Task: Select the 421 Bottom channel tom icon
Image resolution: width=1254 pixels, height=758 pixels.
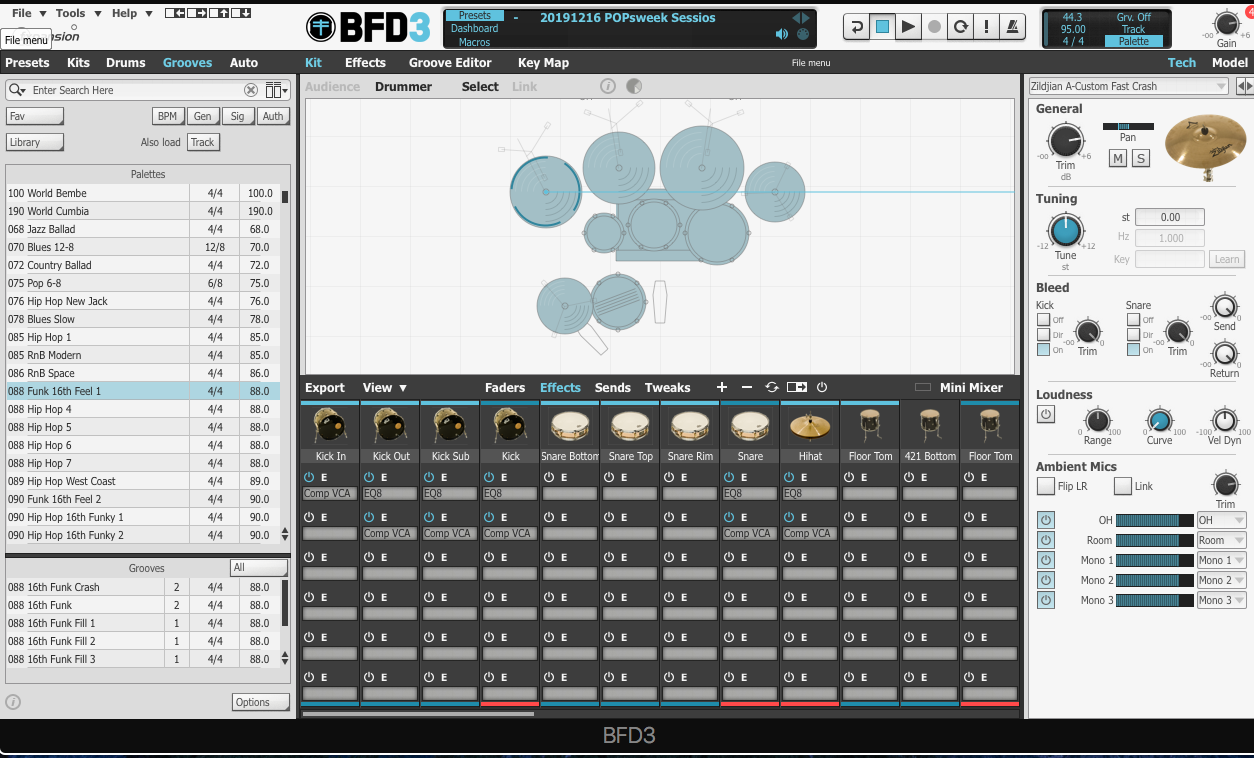Action: coord(930,427)
